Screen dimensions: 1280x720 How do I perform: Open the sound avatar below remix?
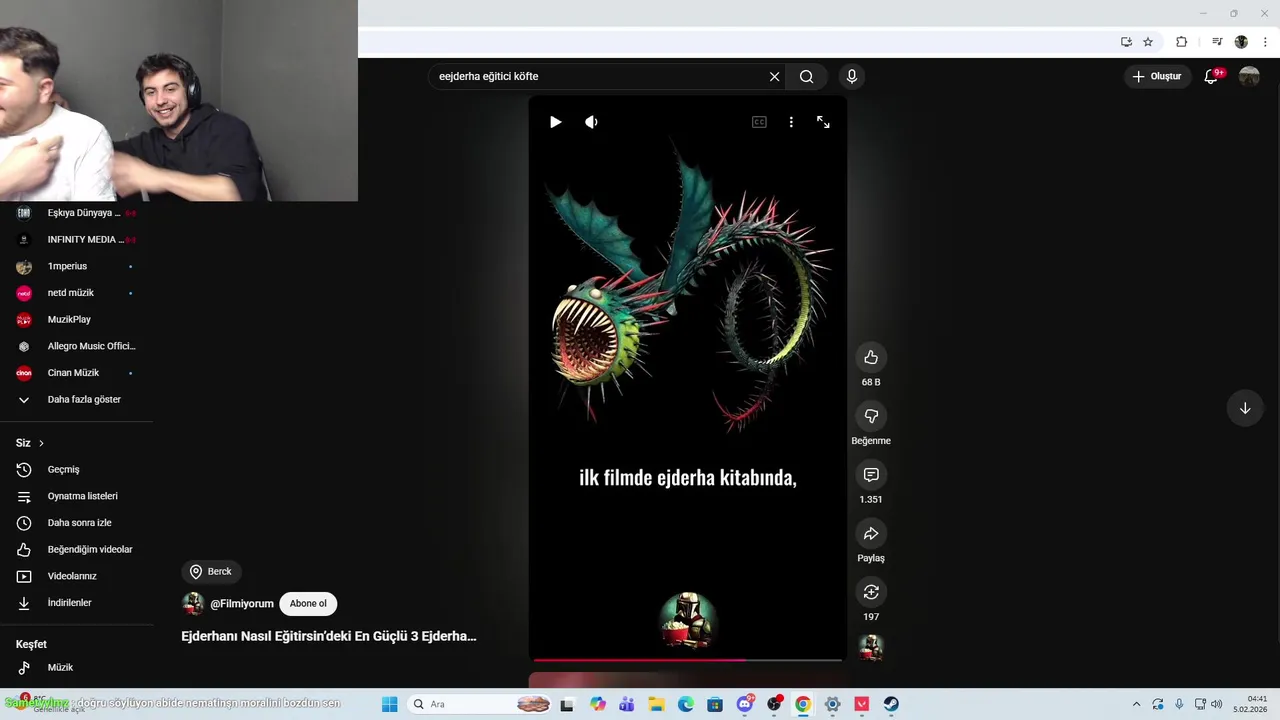(871, 648)
